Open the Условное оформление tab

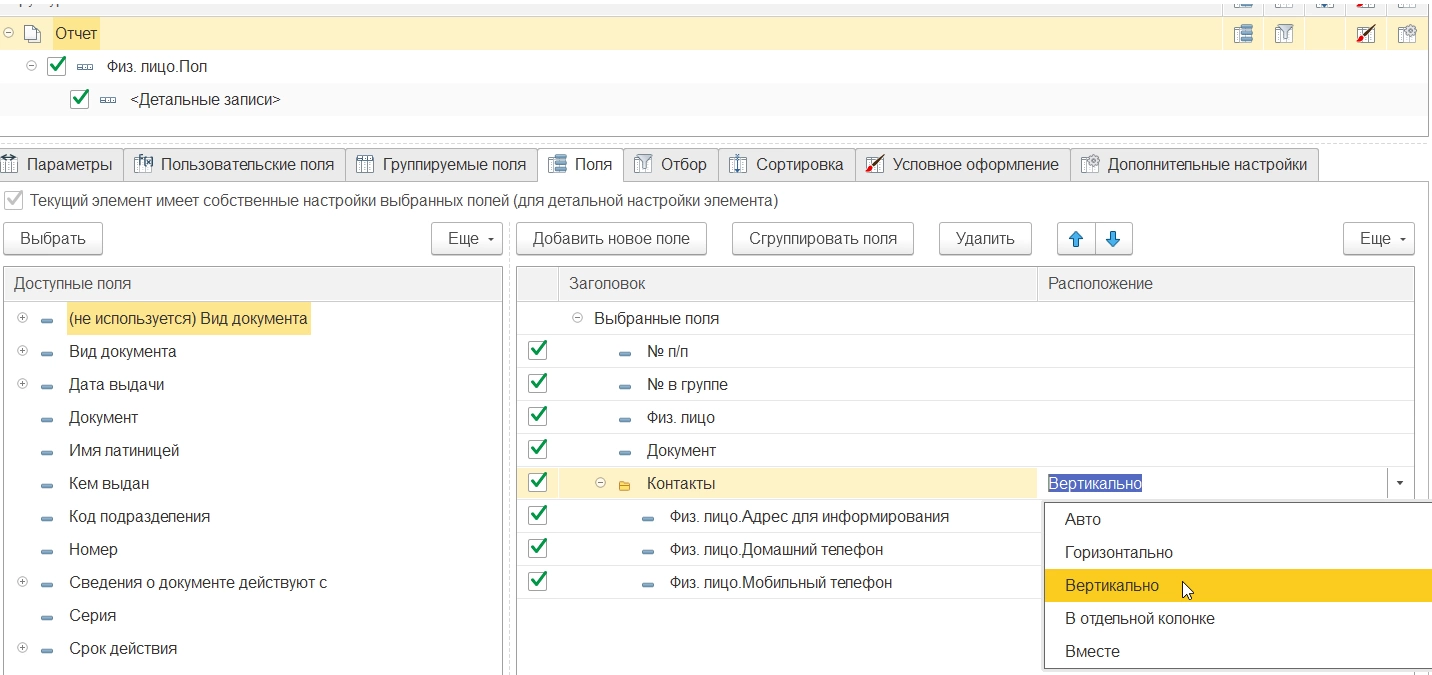(962, 165)
